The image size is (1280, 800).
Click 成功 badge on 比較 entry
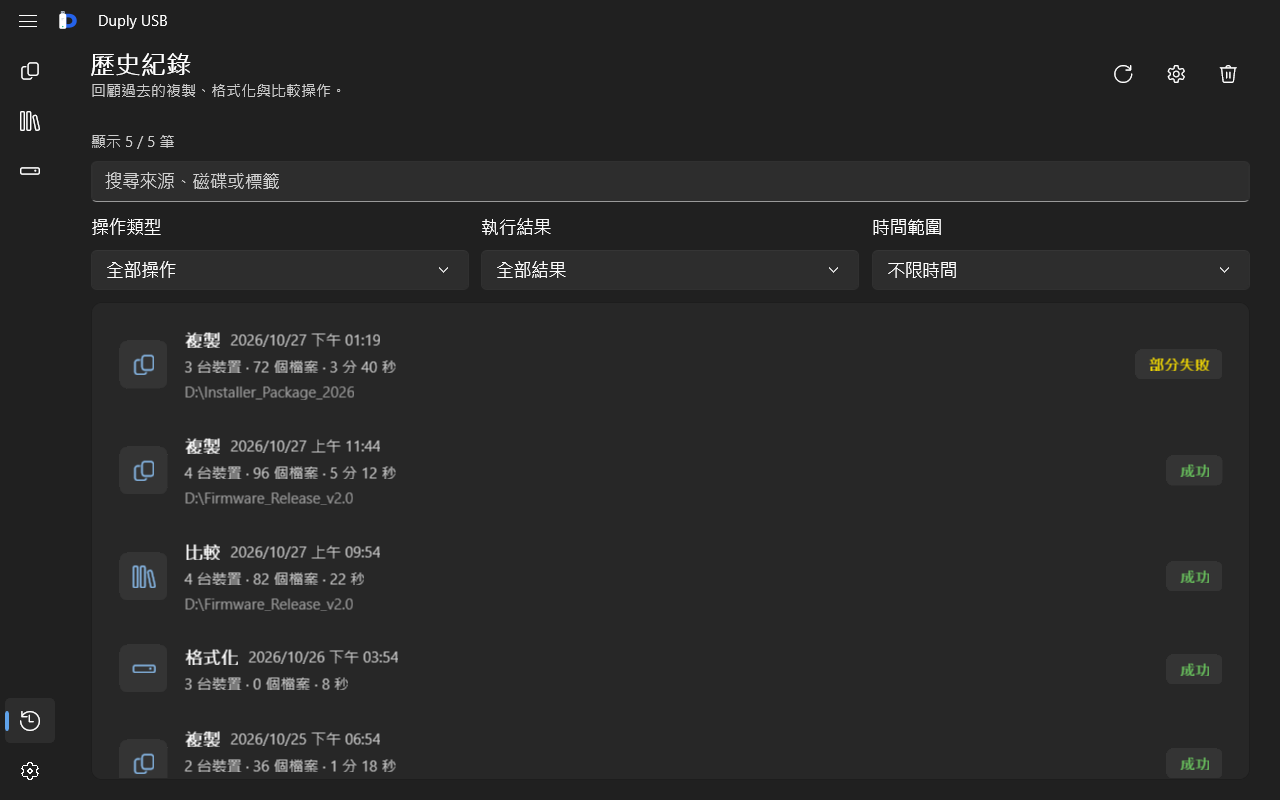[x=1194, y=576]
